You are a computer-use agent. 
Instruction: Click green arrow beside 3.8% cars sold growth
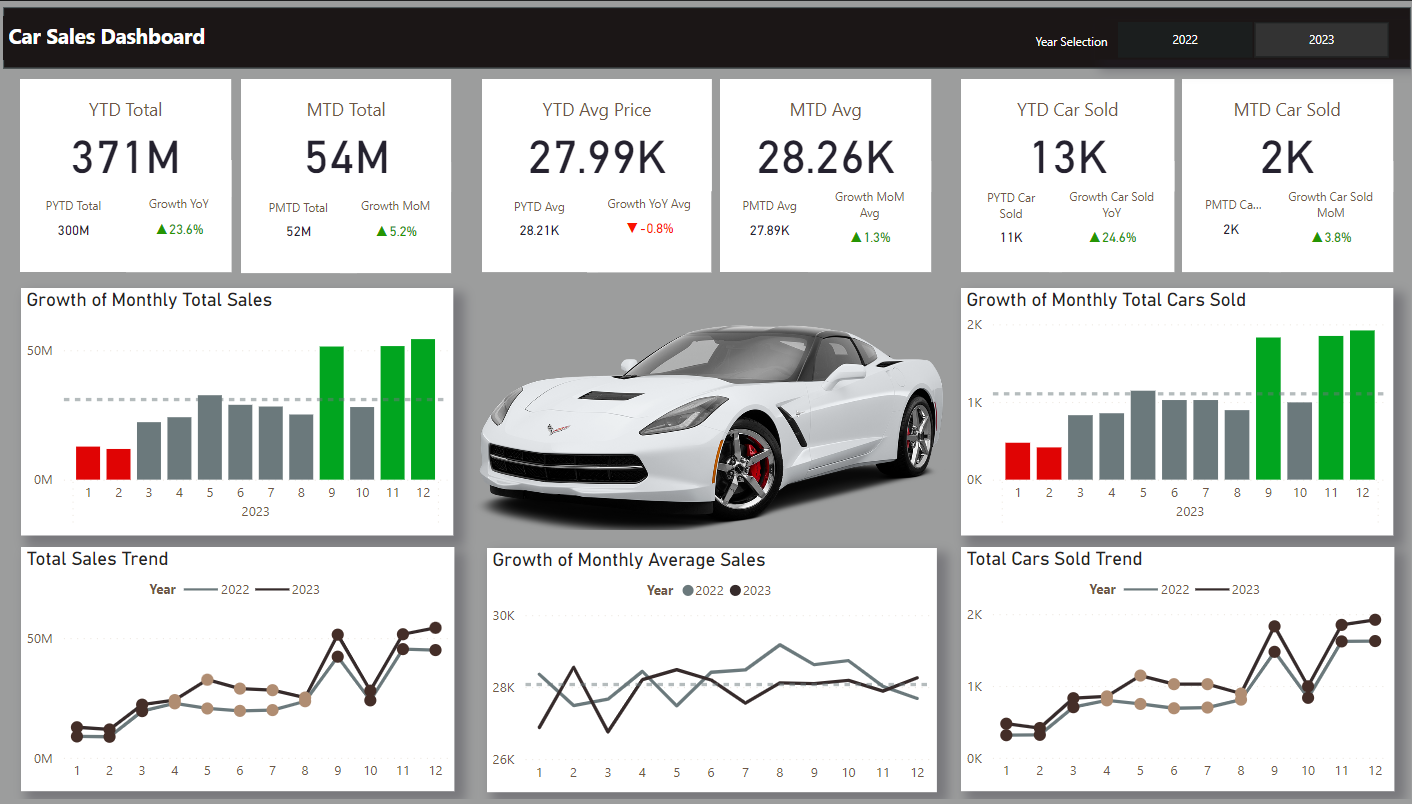tap(1317, 237)
